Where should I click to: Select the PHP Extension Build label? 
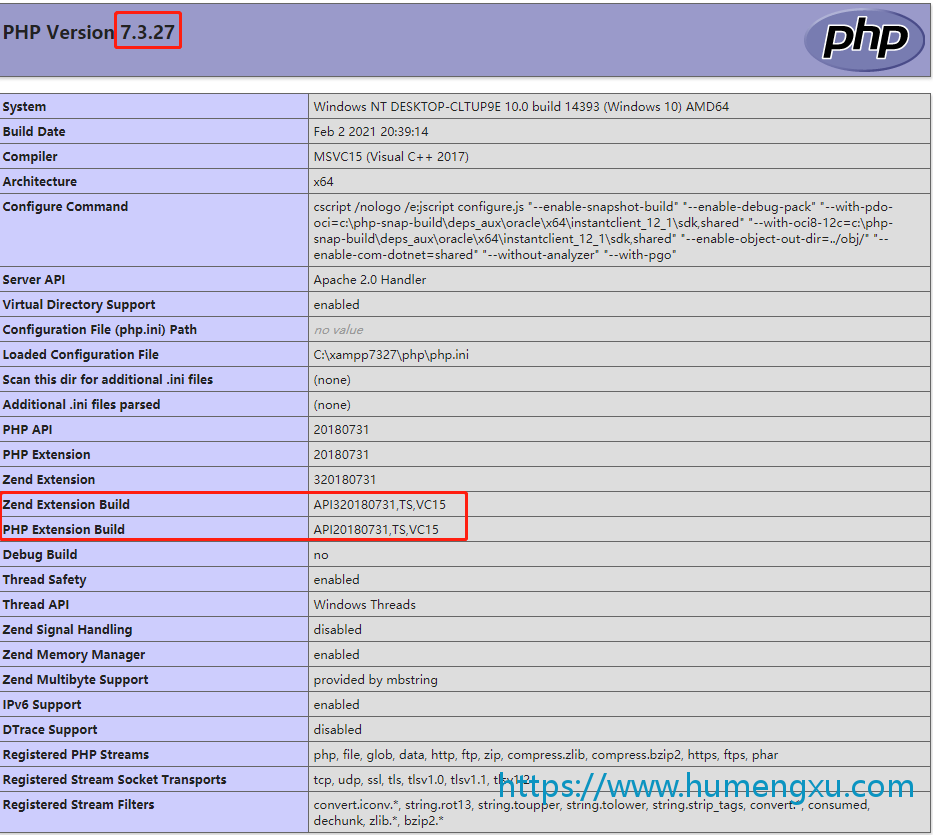click(x=64, y=529)
